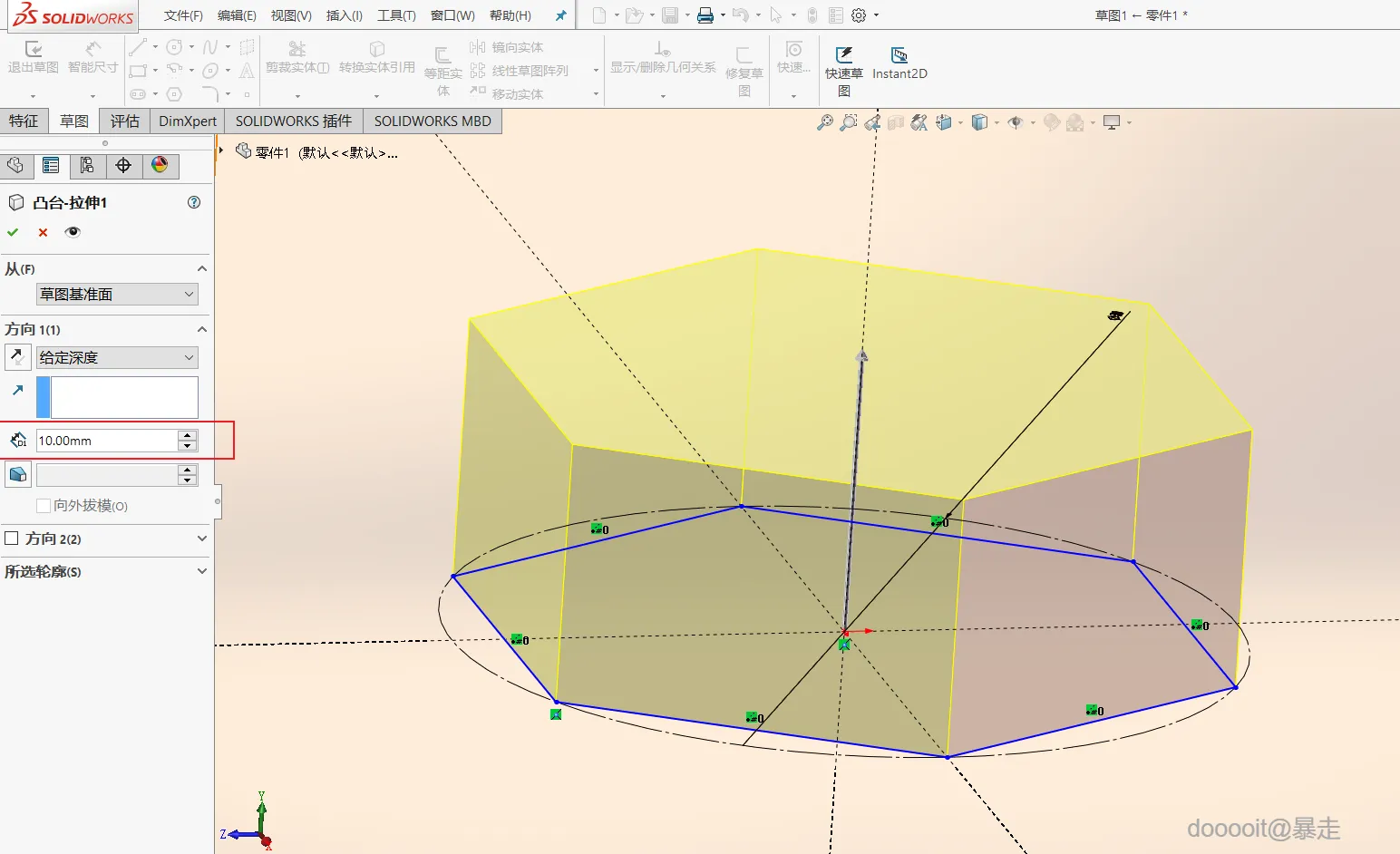Click the reverse direction arrow button
Viewport: 1400px width, 854px height.
[x=17, y=357]
